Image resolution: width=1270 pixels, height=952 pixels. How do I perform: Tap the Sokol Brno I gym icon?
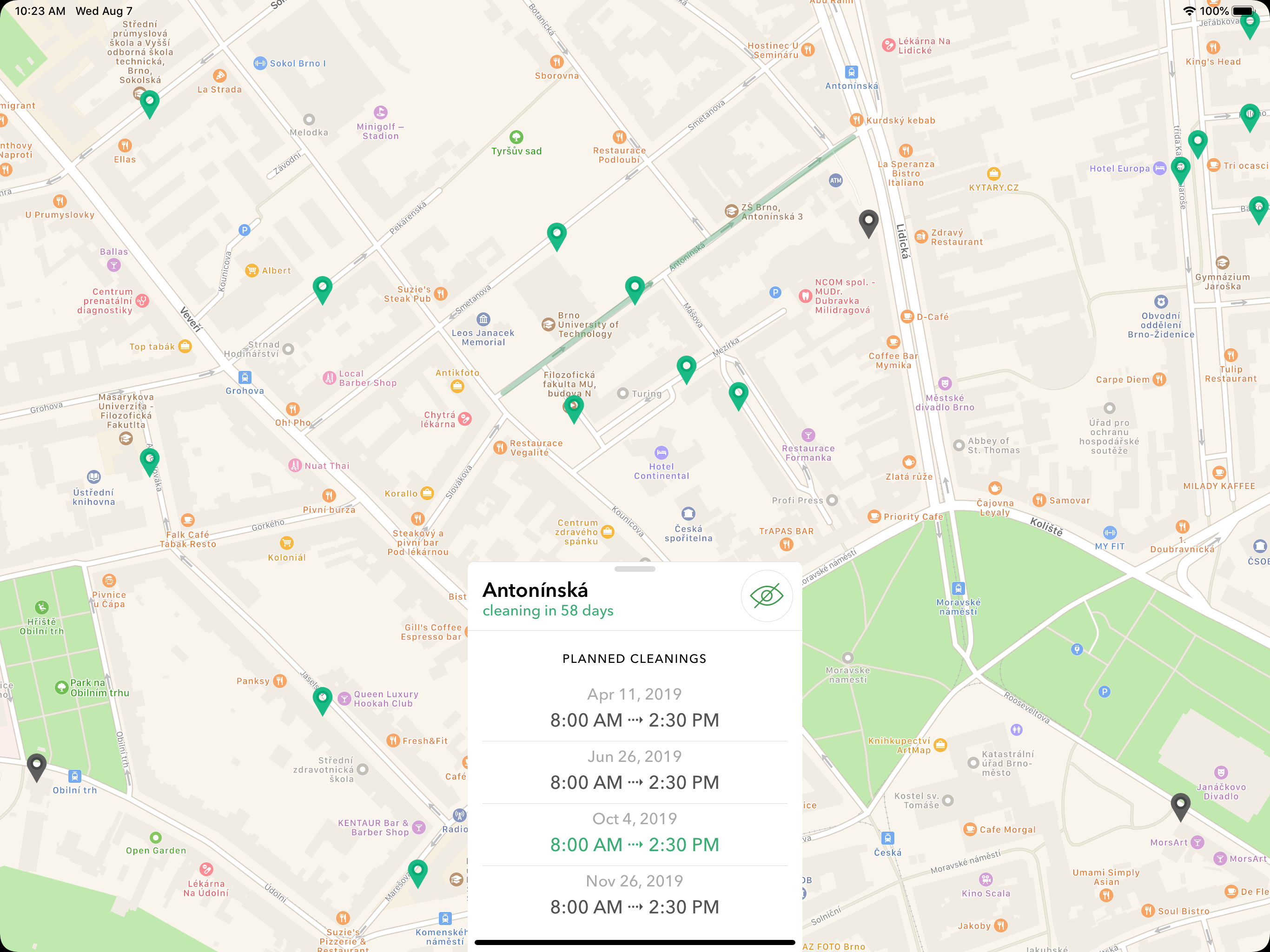tap(260, 63)
